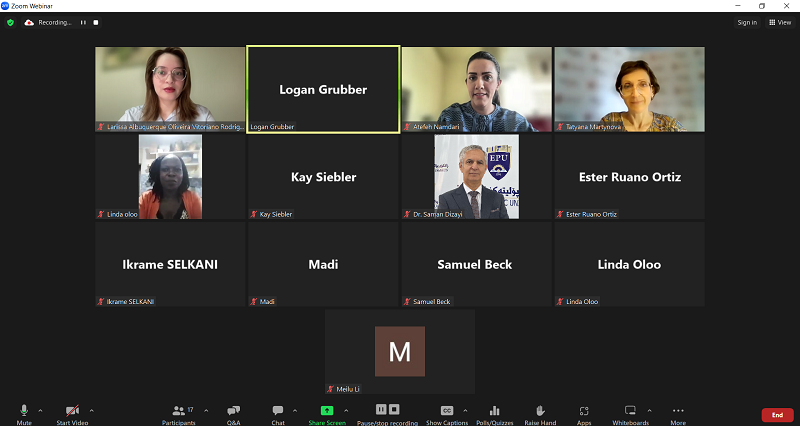Click the green Share Screen button
Image resolution: width=800 pixels, height=426 pixels.
[326, 411]
